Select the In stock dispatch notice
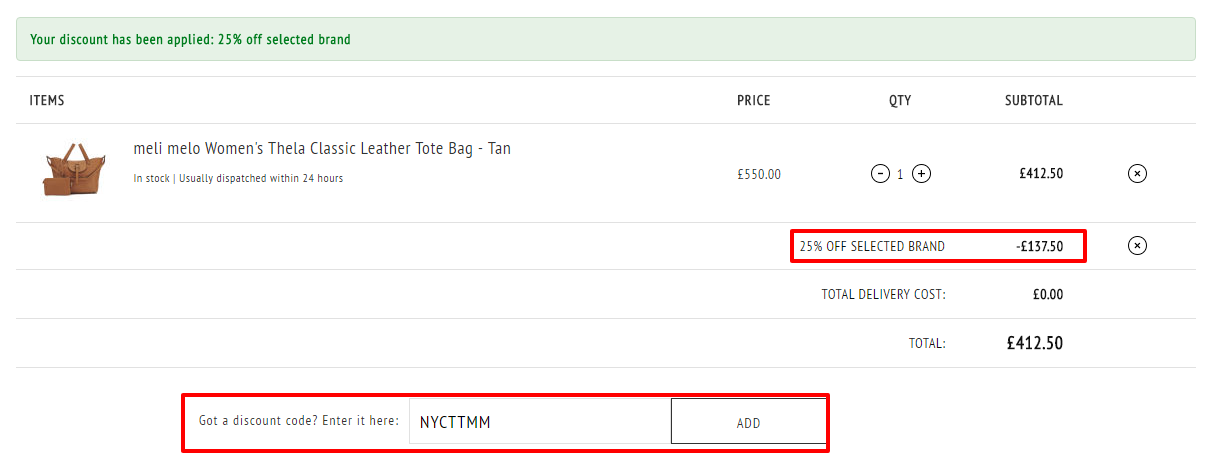This screenshot has width=1211, height=458. click(238, 178)
